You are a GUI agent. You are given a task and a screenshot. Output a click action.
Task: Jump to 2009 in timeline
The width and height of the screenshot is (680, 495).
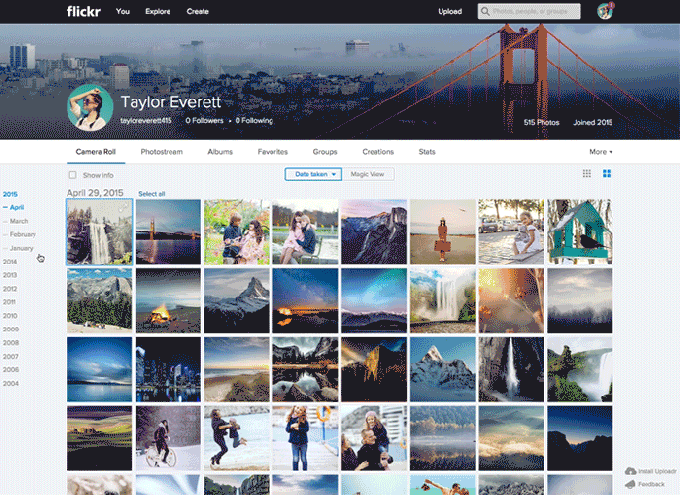(x=10, y=329)
